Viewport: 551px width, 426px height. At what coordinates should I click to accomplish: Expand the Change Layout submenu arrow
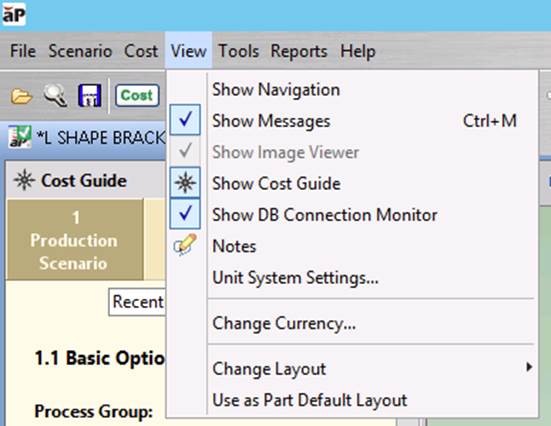(529, 367)
